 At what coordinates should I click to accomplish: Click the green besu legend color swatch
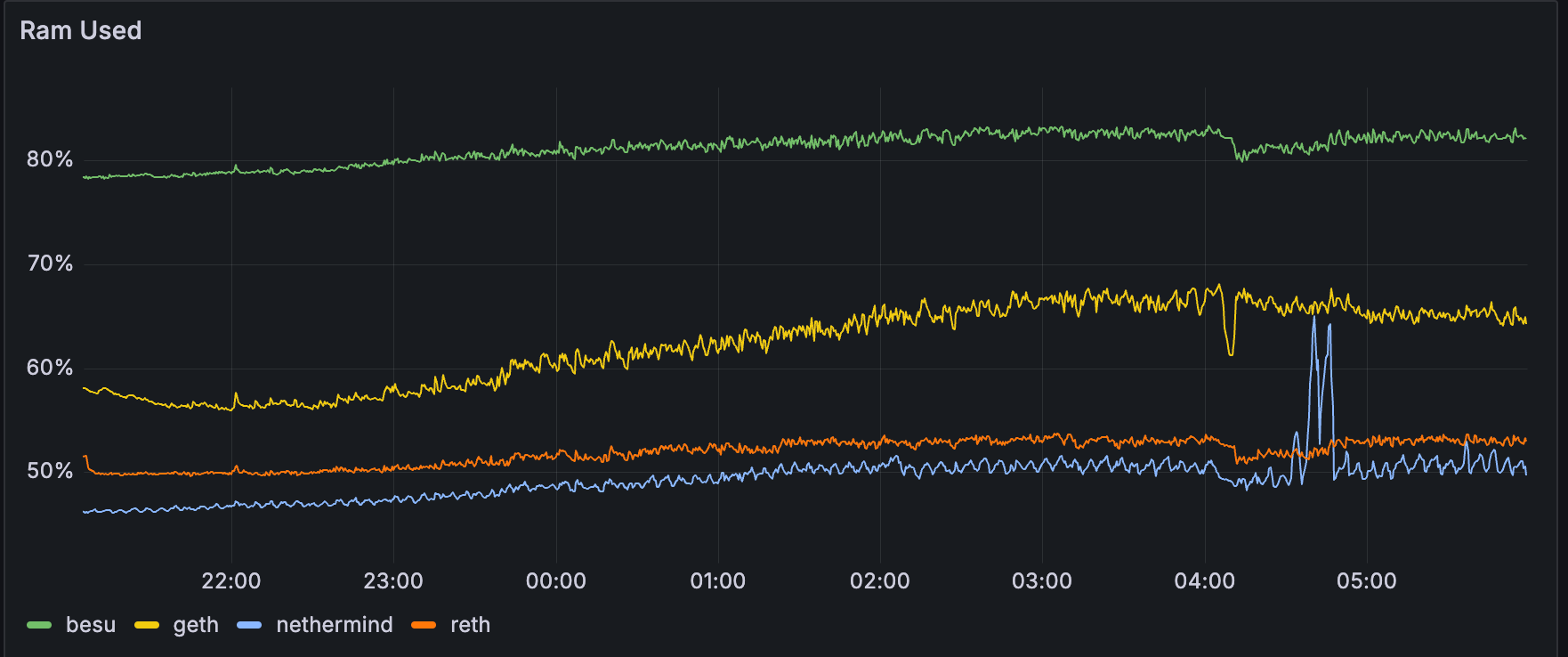[x=39, y=625]
